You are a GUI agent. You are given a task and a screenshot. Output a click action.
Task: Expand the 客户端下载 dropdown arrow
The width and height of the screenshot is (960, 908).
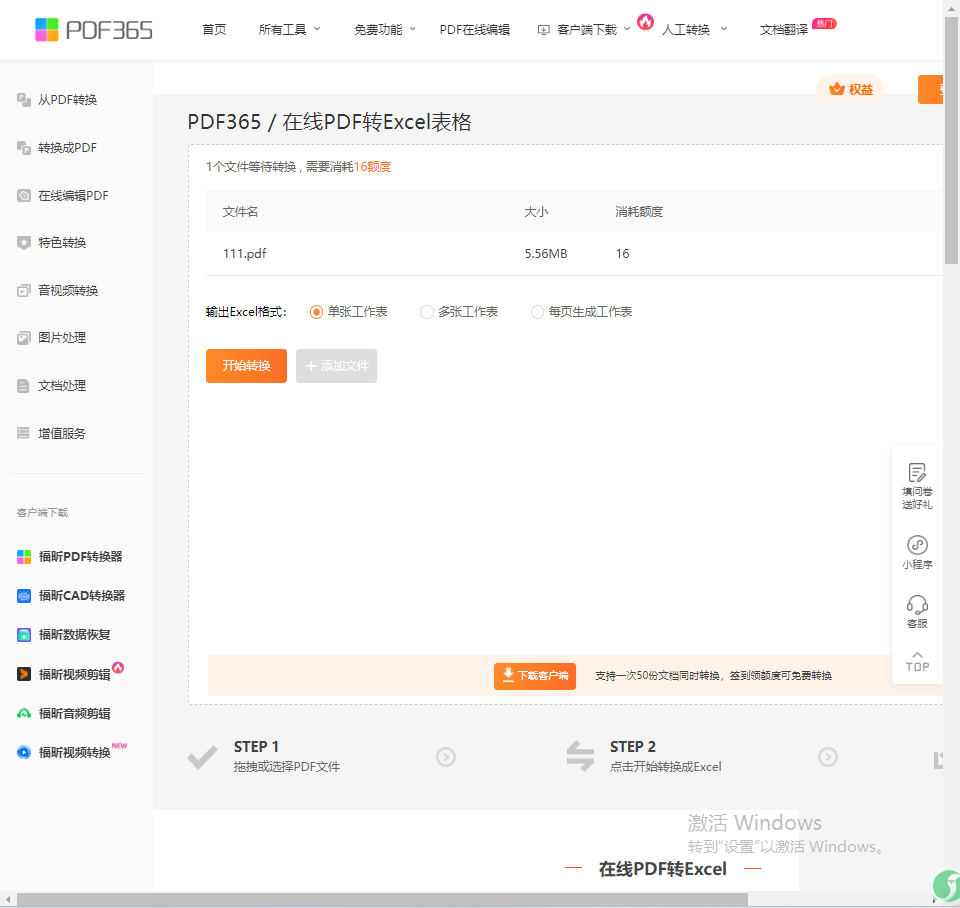(627, 29)
